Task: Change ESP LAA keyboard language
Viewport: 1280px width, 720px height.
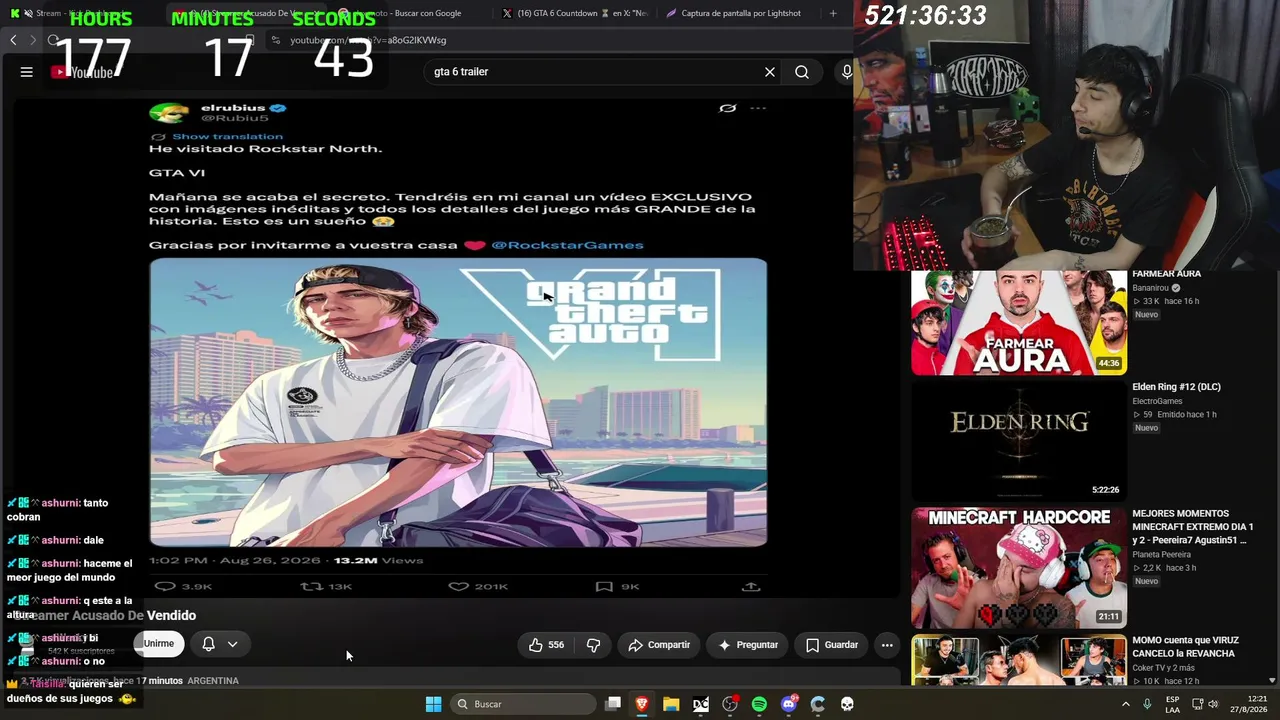Action: (x=1172, y=704)
